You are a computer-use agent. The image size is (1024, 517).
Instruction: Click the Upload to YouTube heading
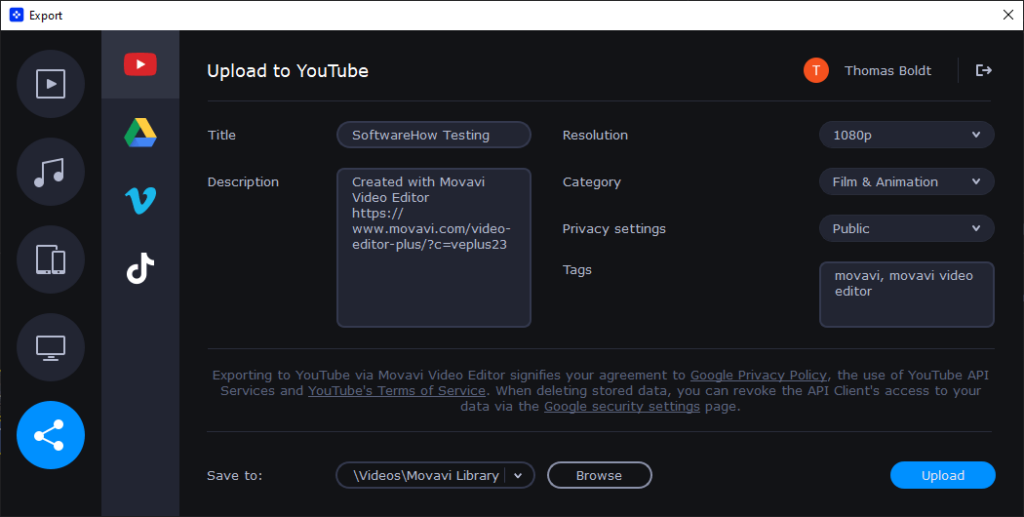pyautogui.click(x=287, y=70)
